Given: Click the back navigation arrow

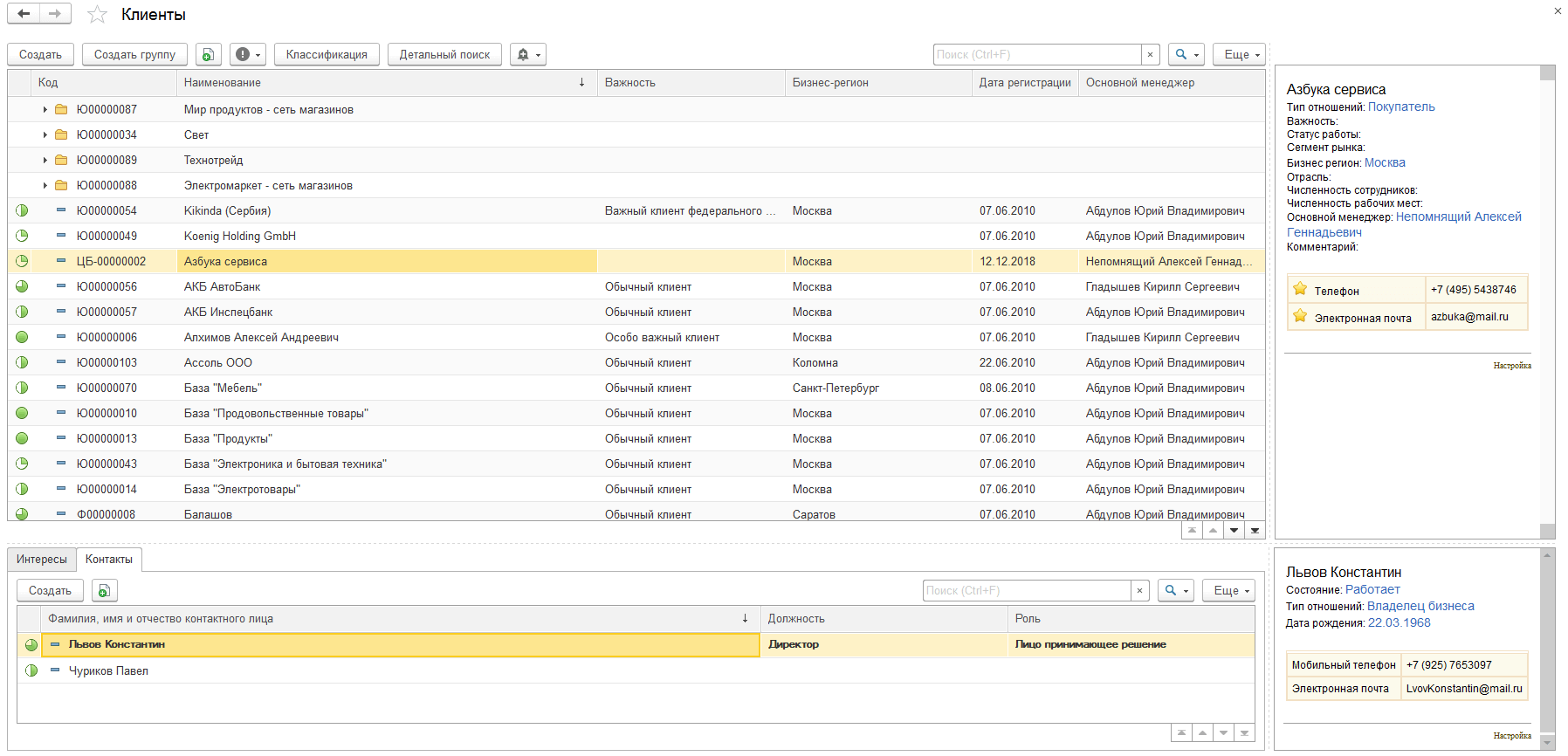Looking at the screenshot, I should (x=24, y=14).
